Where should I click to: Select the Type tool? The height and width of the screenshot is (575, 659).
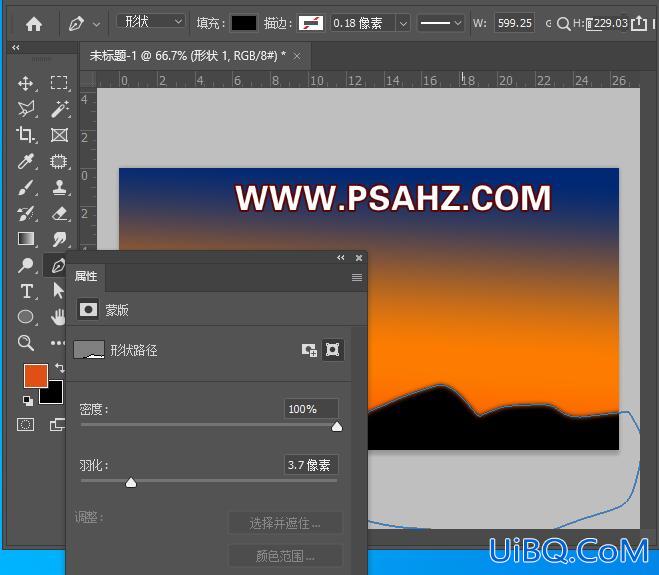27,291
